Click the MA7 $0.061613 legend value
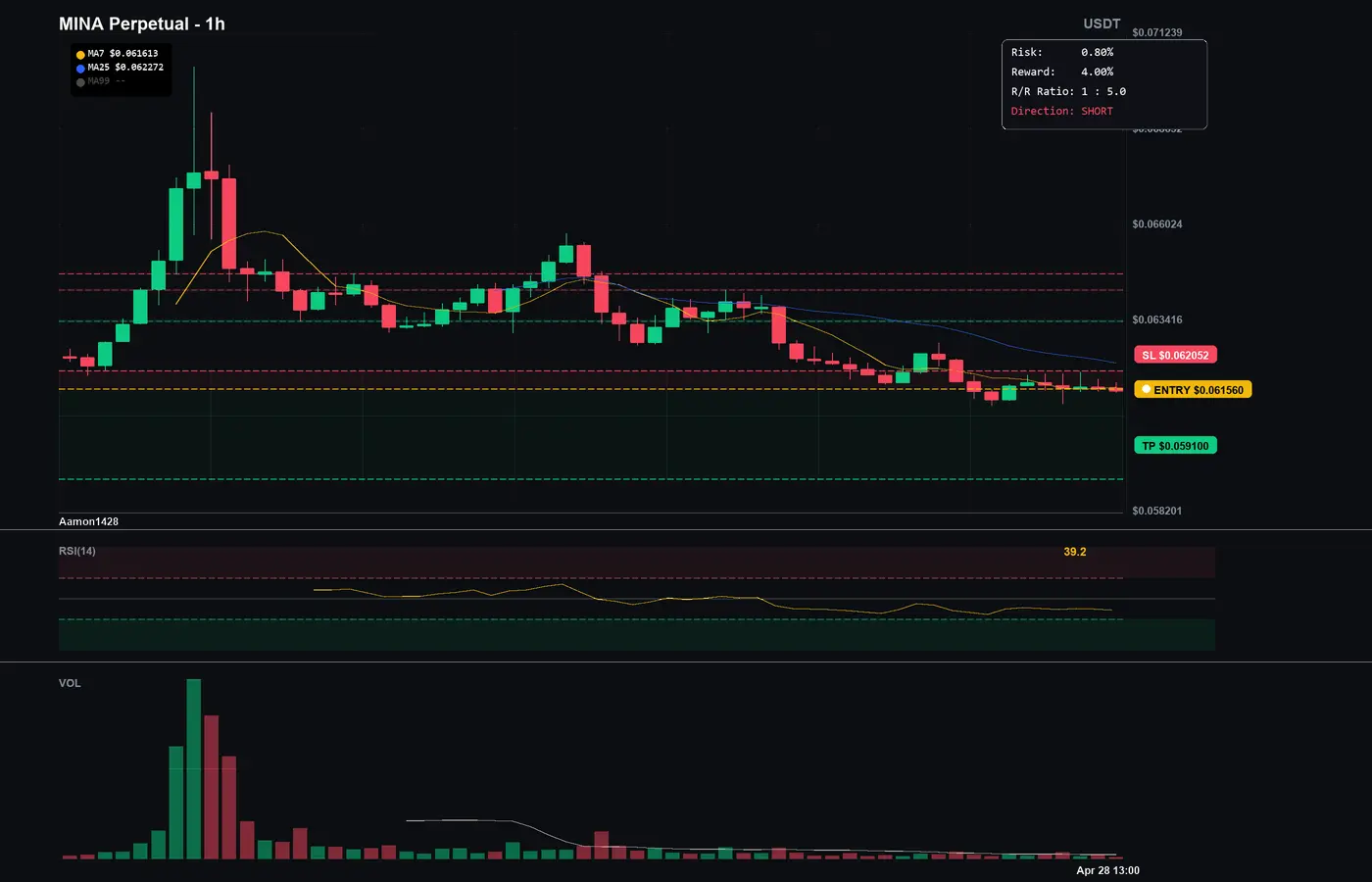The height and width of the screenshot is (882, 1372). tap(122, 54)
